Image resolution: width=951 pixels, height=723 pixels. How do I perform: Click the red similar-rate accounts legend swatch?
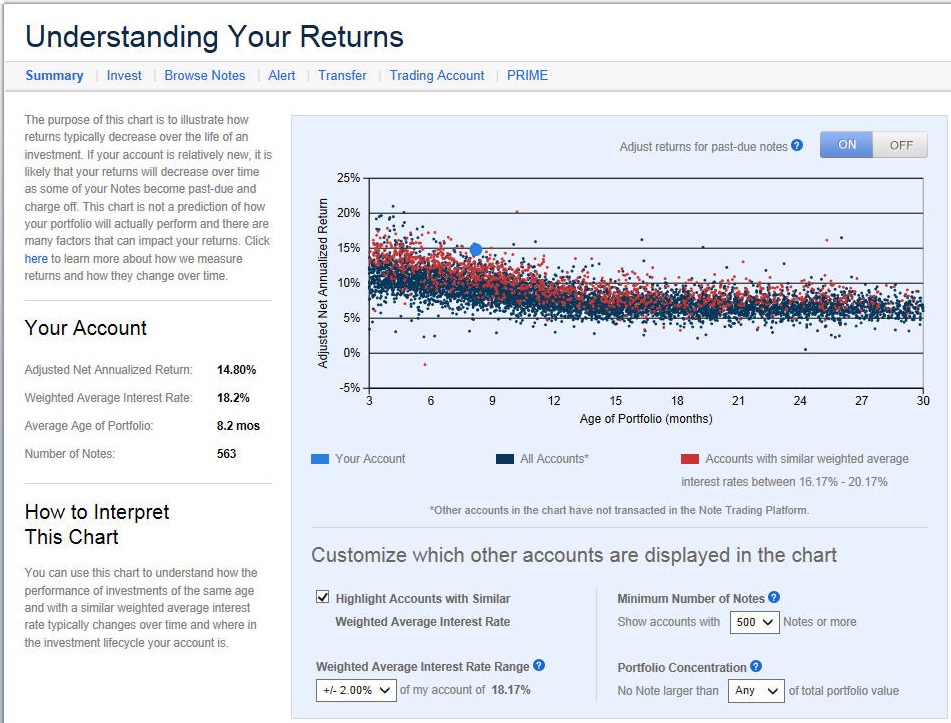[689, 459]
